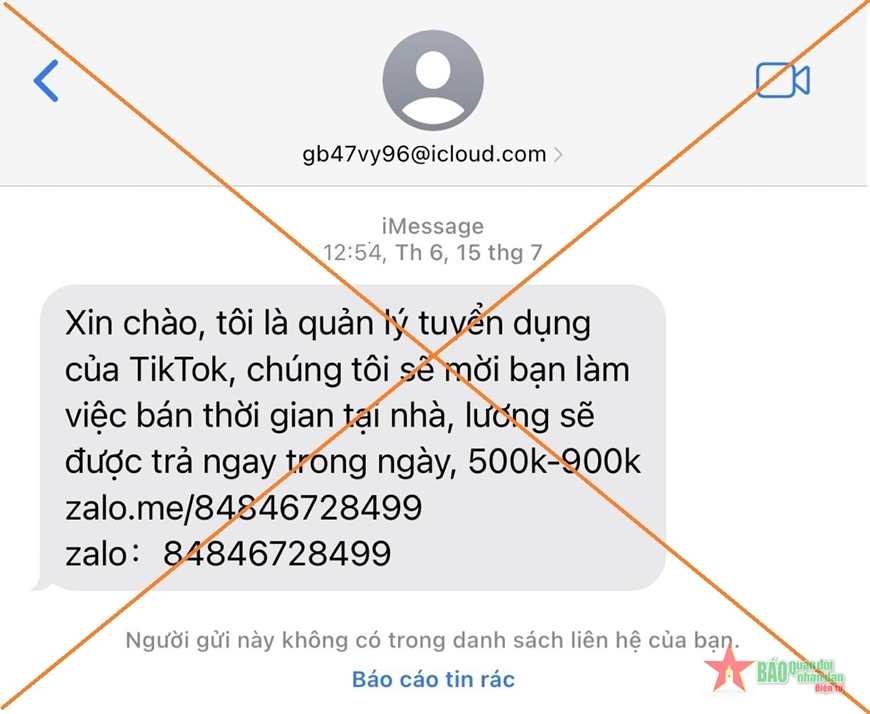Click the red "Điện tử" watermark text
Screen dimensions: 870x714
829,688
